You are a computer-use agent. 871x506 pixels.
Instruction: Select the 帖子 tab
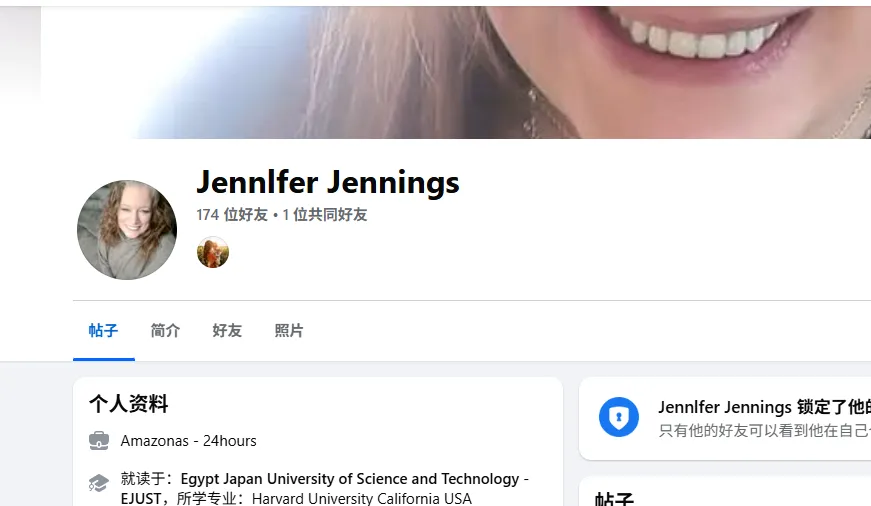103,330
